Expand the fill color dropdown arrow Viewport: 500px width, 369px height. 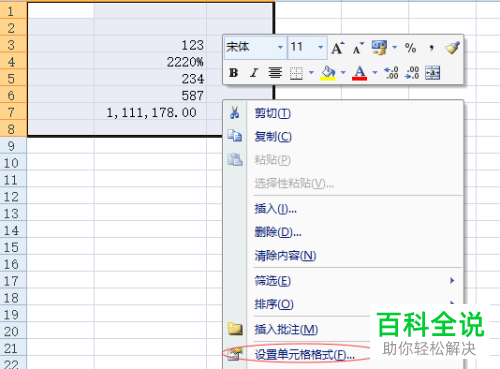click(x=343, y=73)
